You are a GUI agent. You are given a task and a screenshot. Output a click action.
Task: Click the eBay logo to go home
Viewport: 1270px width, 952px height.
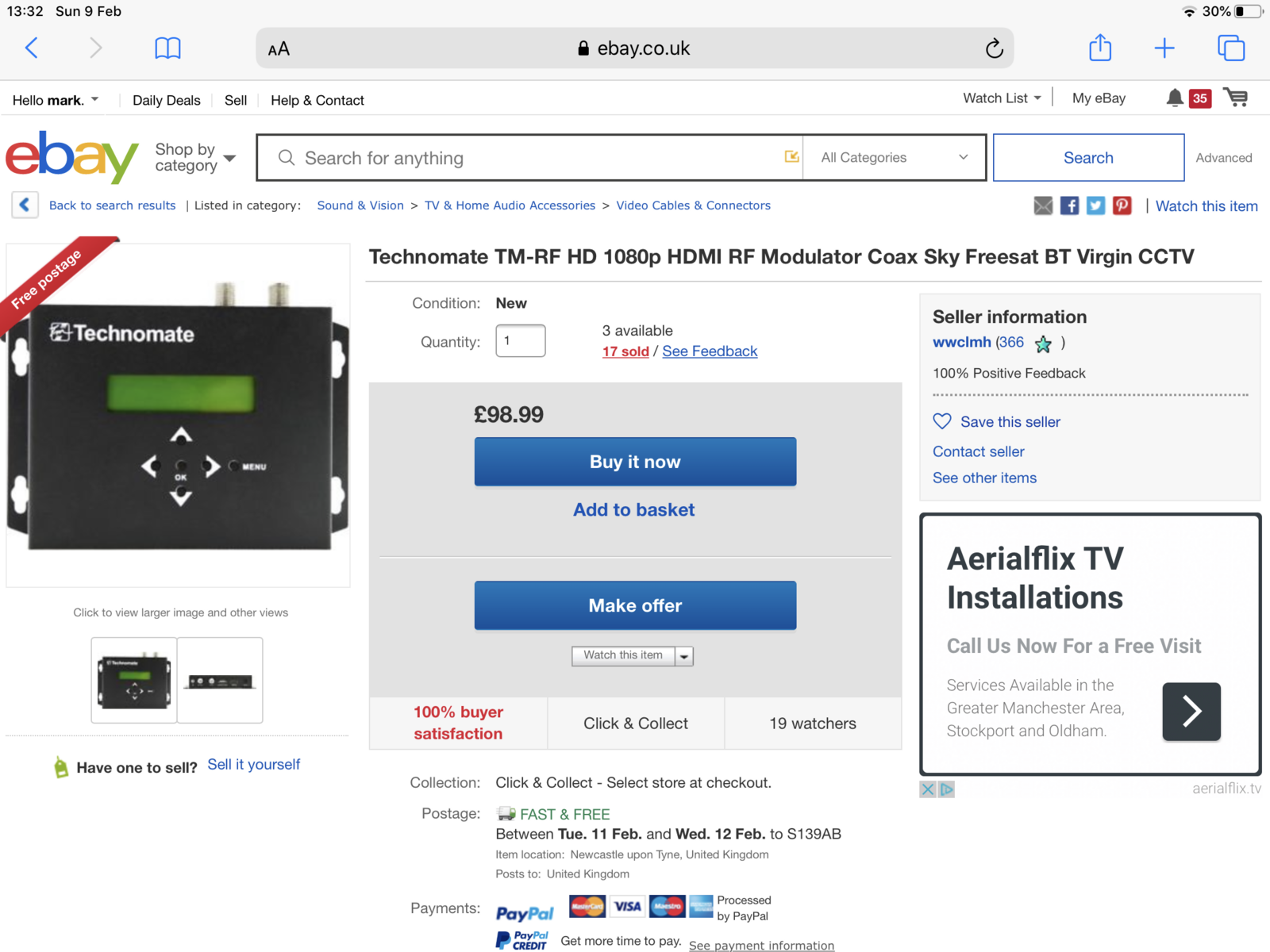(x=71, y=158)
